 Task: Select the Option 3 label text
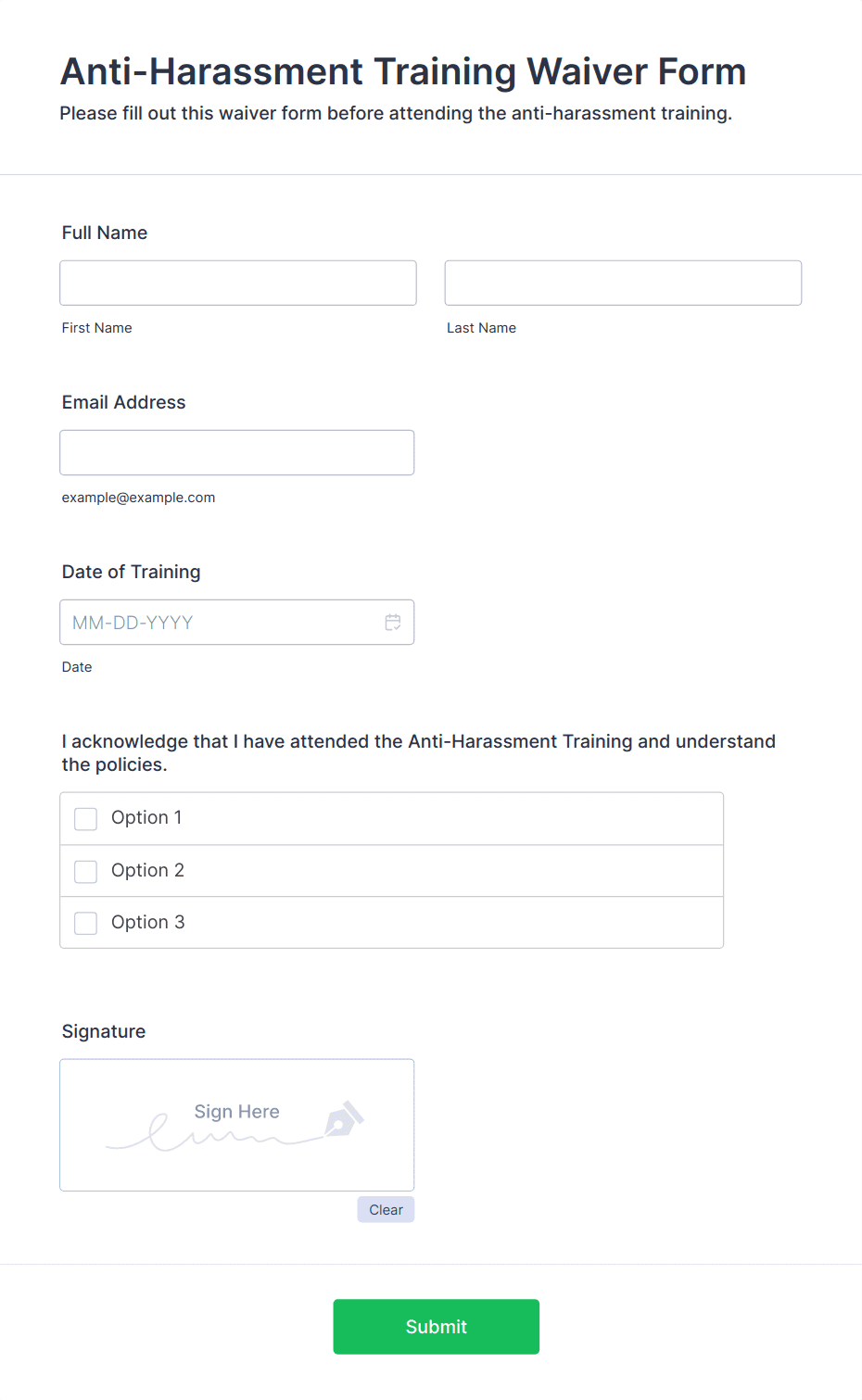click(x=147, y=923)
